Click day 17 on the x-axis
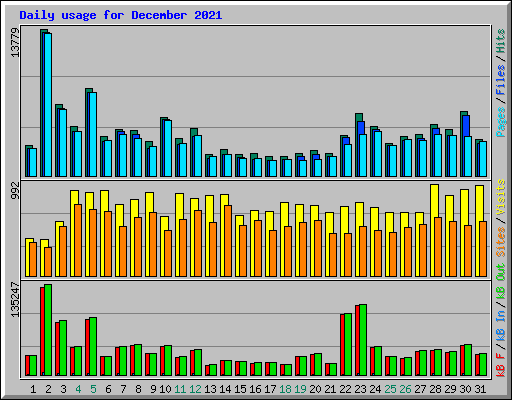 [x=270, y=389]
